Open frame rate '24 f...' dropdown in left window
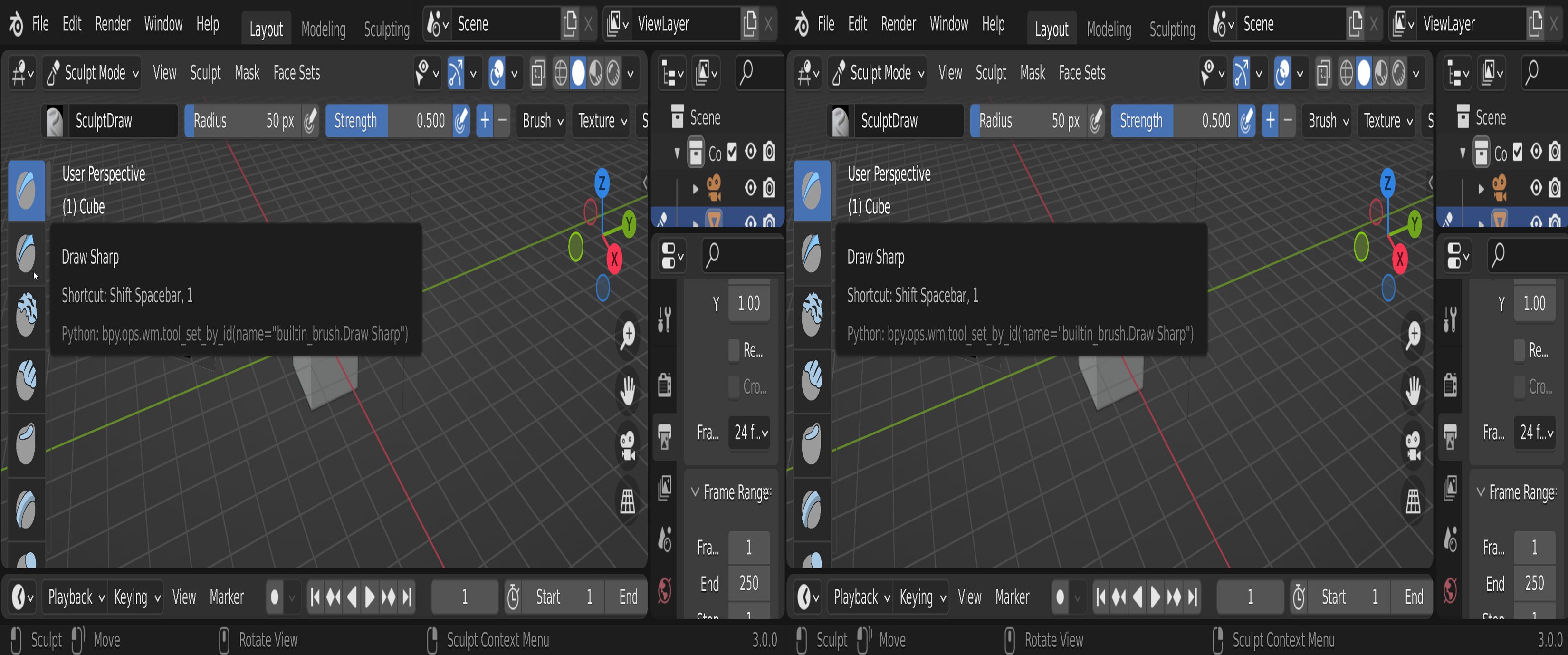The width and height of the screenshot is (1568, 655). click(750, 433)
